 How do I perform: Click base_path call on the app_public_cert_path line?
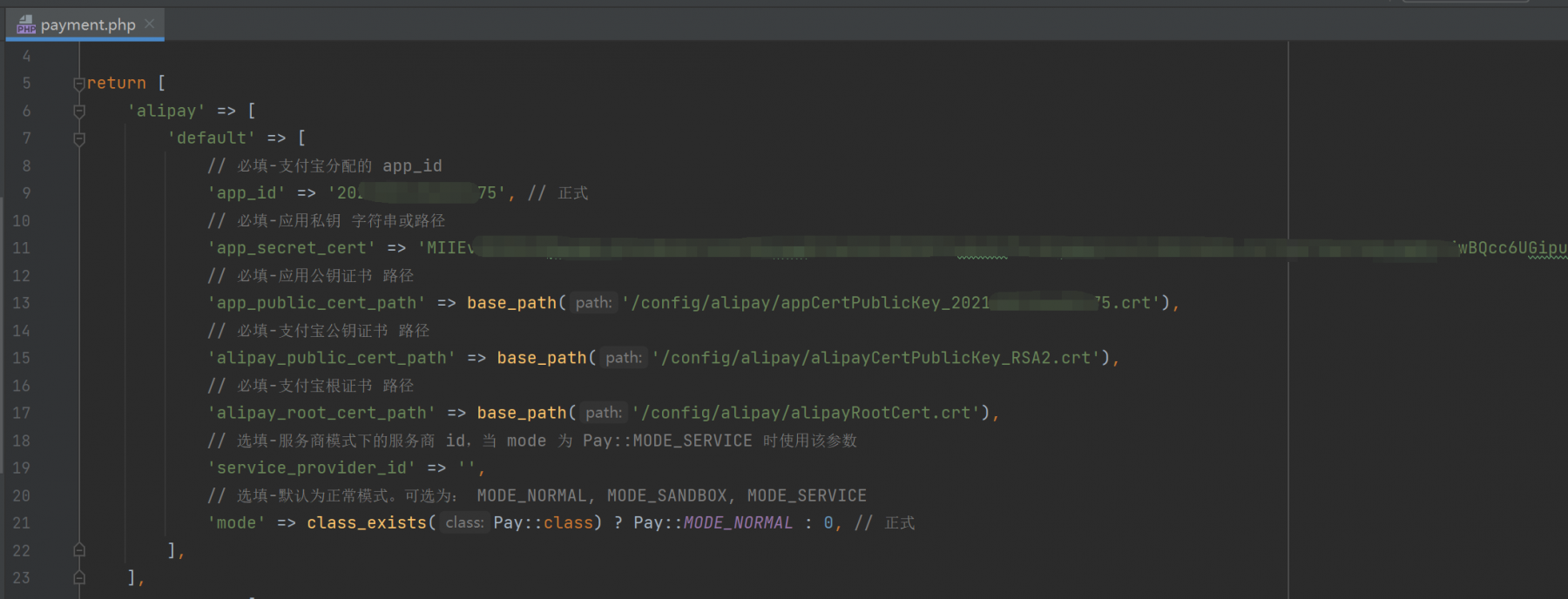coord(511,303)
